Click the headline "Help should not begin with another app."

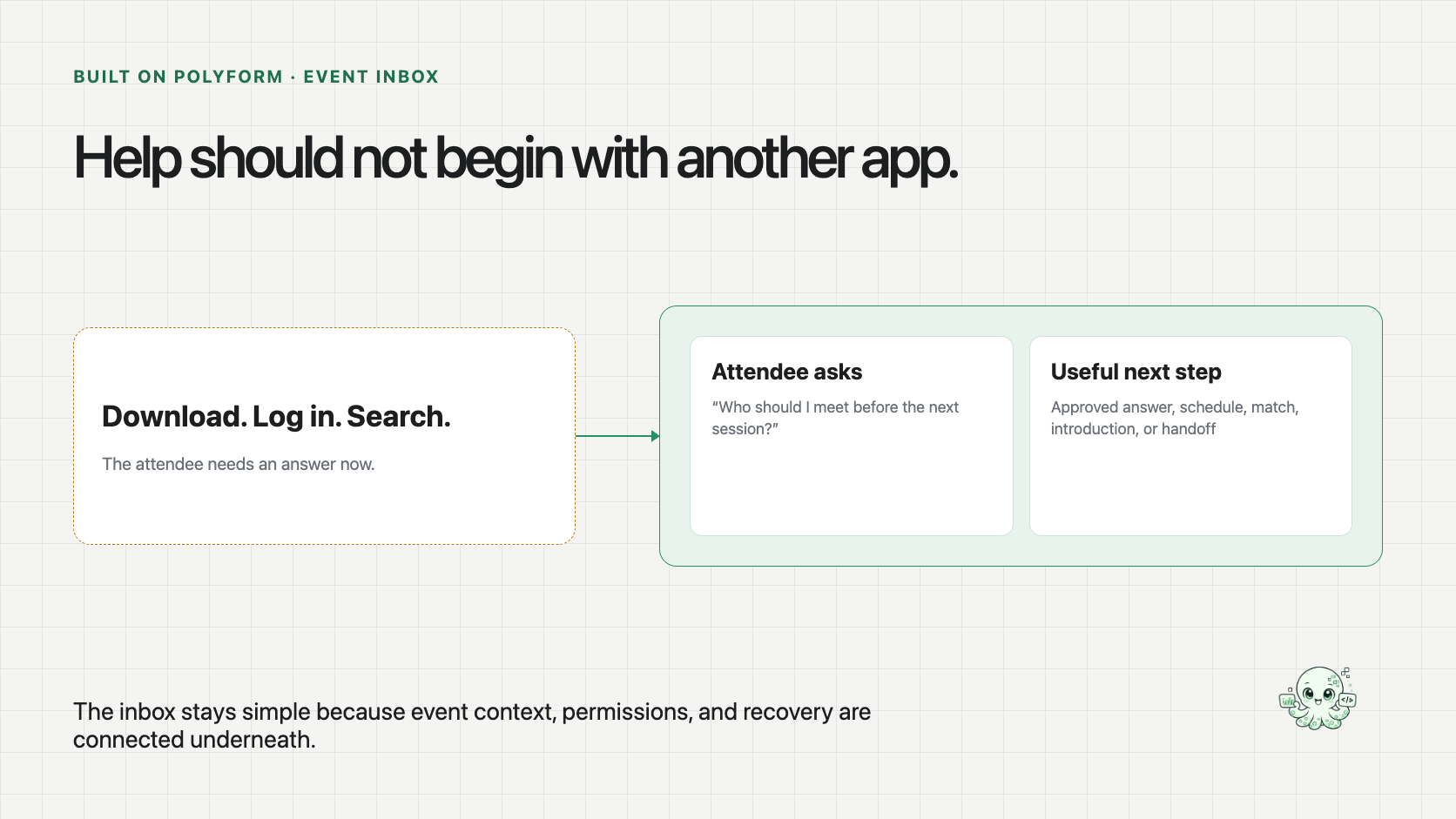[x=516, y=158]
